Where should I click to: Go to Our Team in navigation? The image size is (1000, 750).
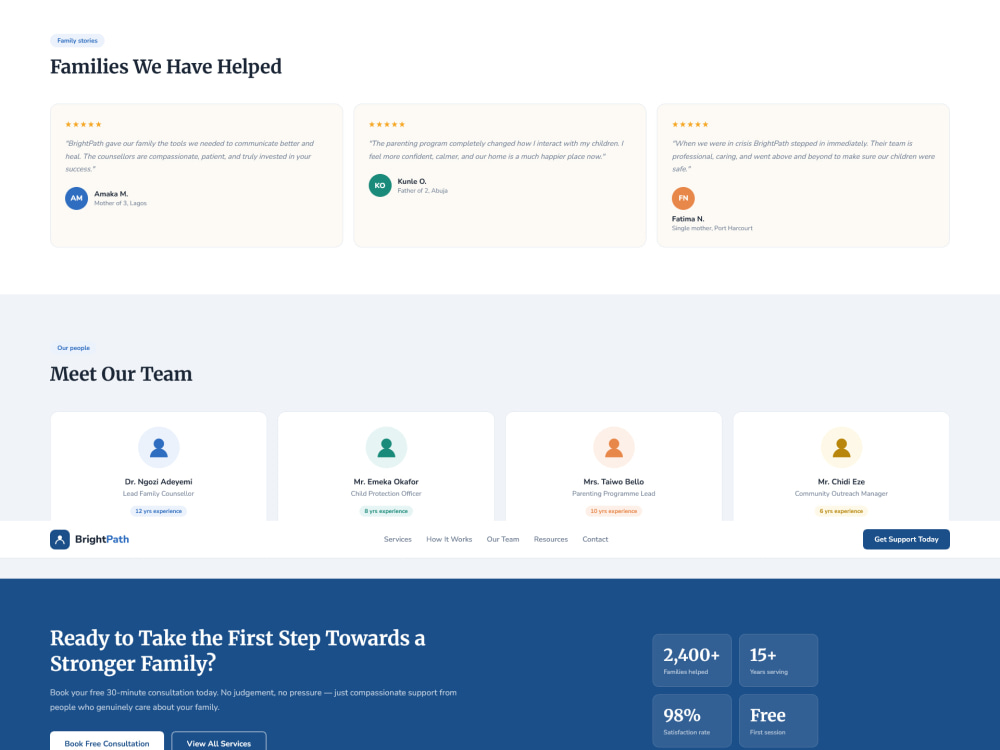tap(503, 540)
